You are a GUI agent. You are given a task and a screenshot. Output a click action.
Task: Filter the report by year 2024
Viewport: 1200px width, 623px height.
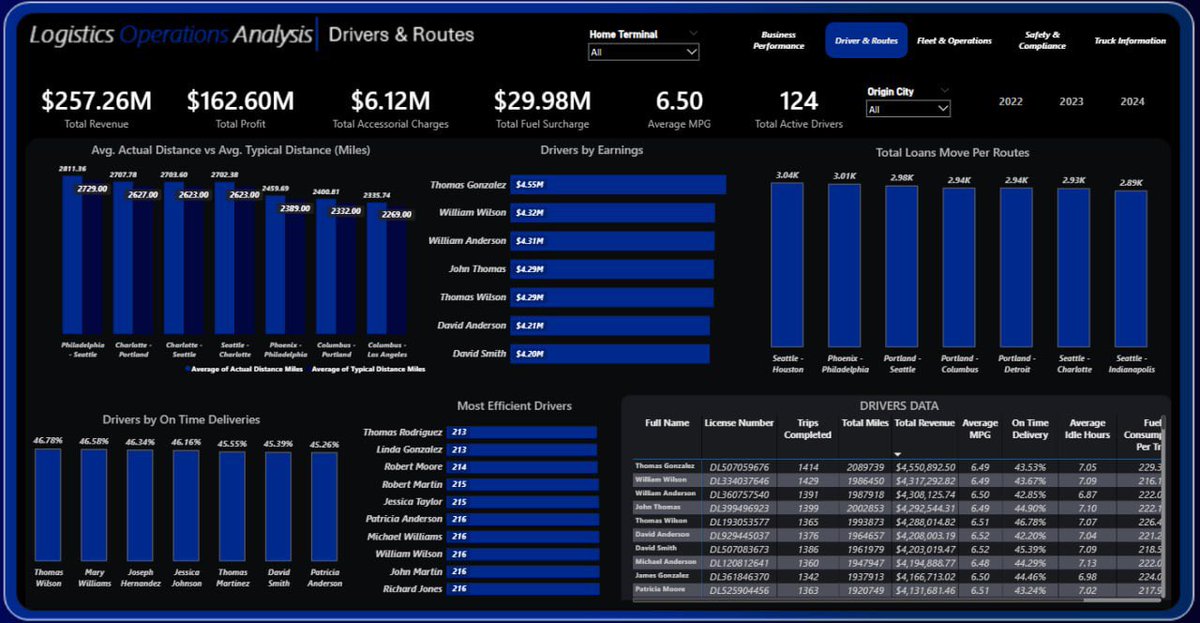(1132, 101)
